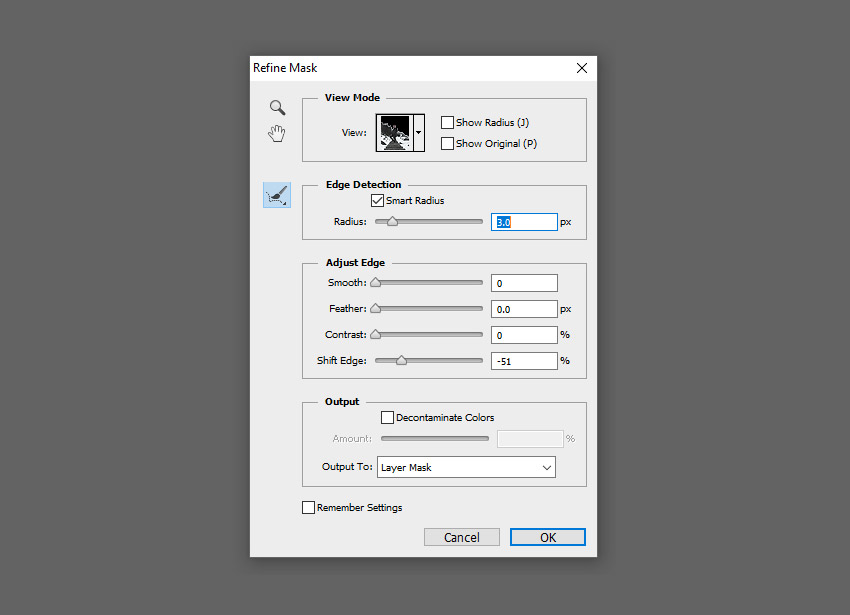Click the Radius slider handle
Viewport: 850px width, 615px height.
[x=392, y=221]
